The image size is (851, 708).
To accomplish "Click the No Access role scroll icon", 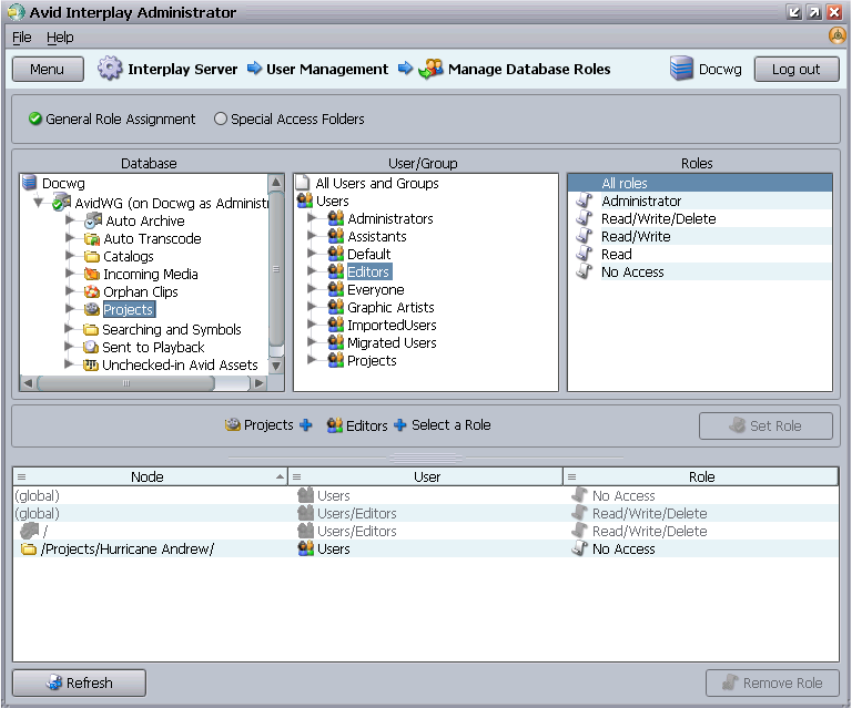I will 584,271.
